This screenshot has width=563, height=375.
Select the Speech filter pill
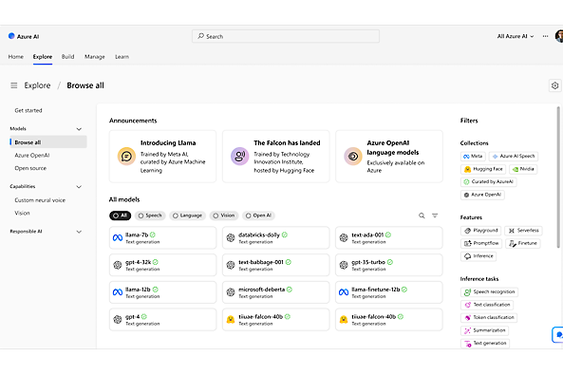150,216
